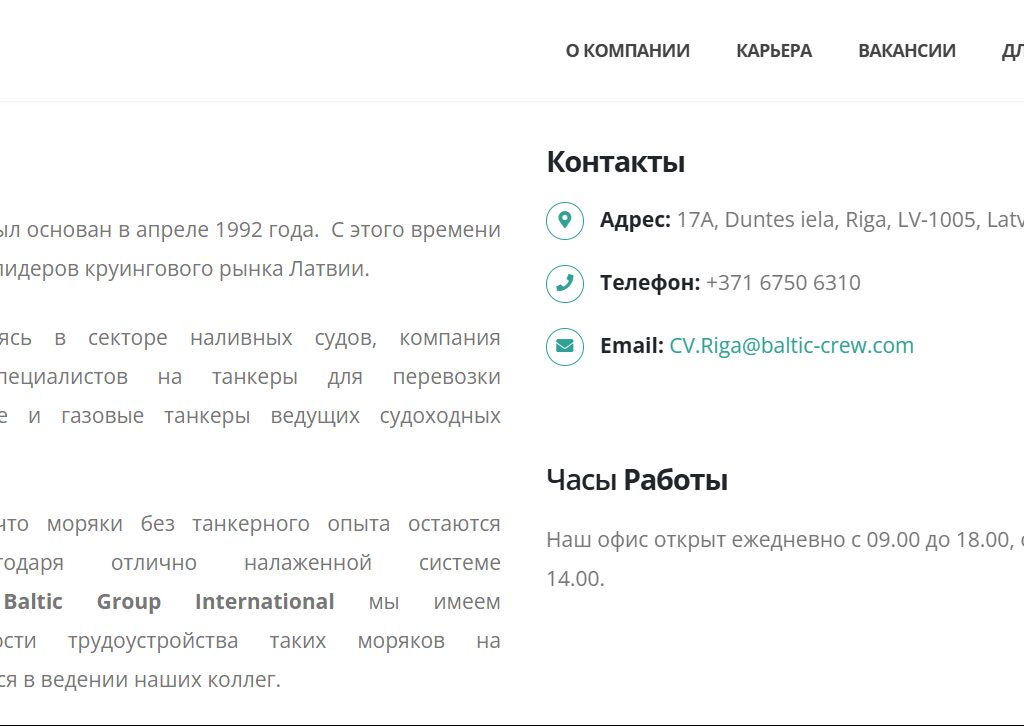The width and height of the screenshot is (1024, 726).
Task: Click the location pin icon beside the address
Action: pyautogui.click(x=565, y=221)
